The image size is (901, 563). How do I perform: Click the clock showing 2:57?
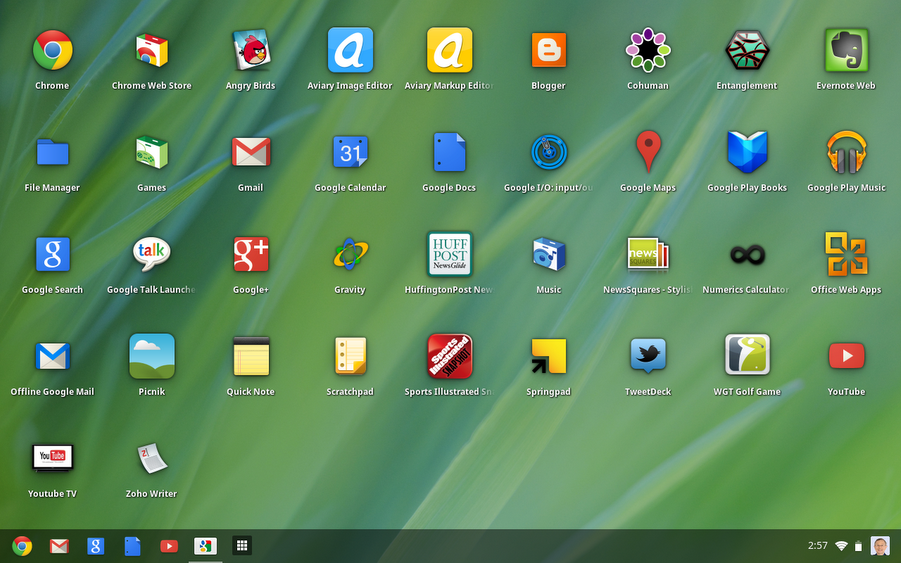tap(818, 546)
